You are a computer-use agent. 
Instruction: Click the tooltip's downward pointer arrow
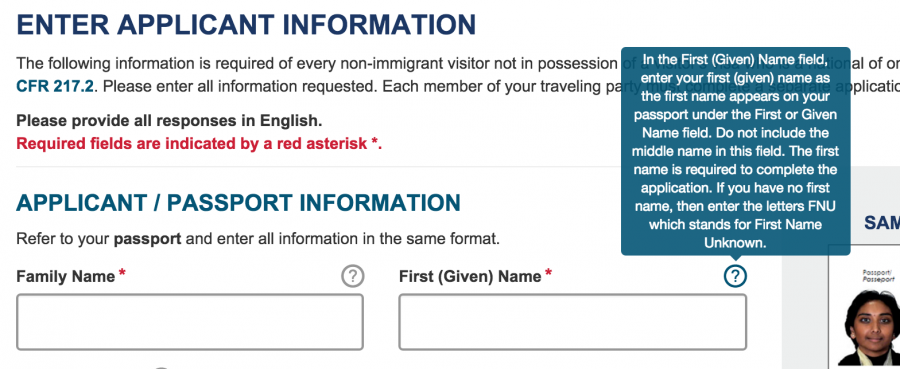(735, 259)
